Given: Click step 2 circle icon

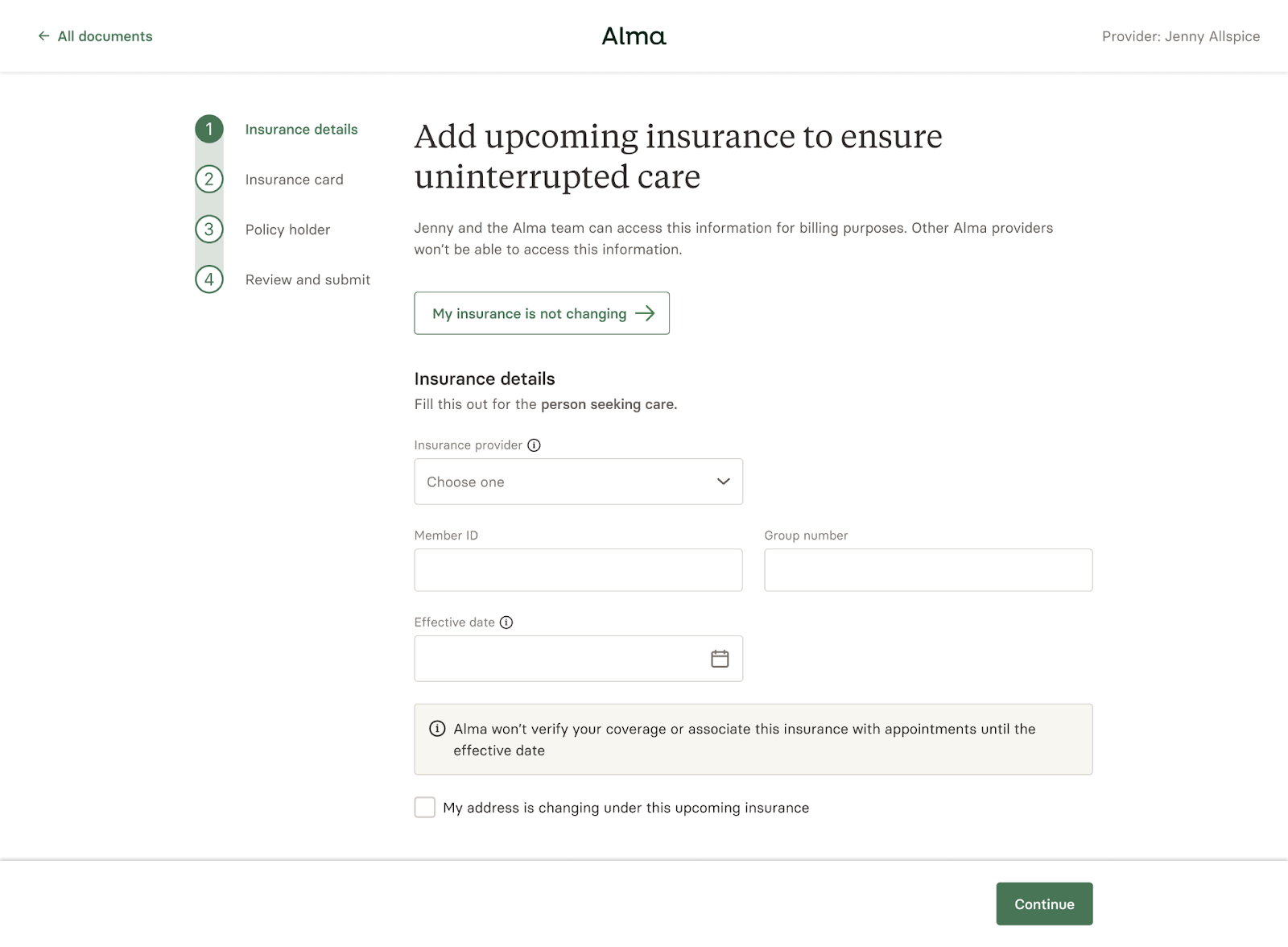Looking at the screenshot, I should [x=209, y=179].
